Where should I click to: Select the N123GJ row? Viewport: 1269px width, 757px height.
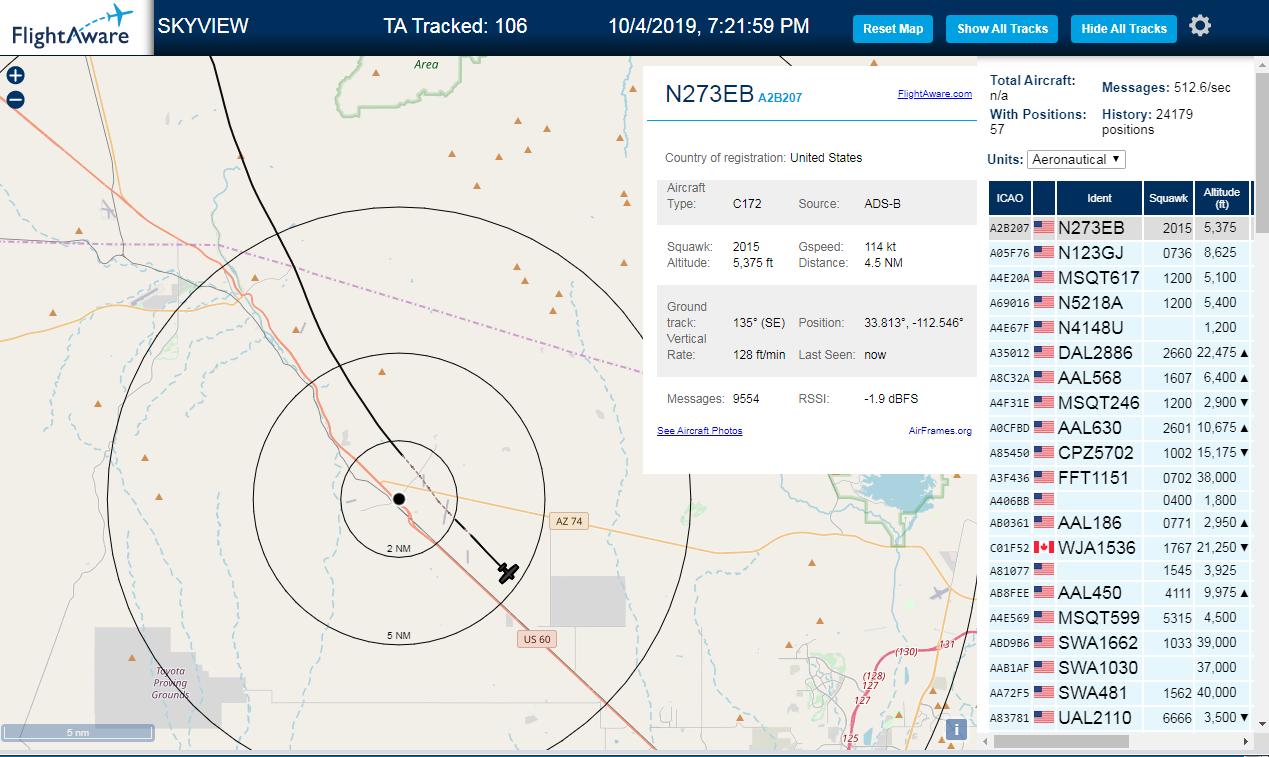pyautogui.click(x=1119, y=253)
